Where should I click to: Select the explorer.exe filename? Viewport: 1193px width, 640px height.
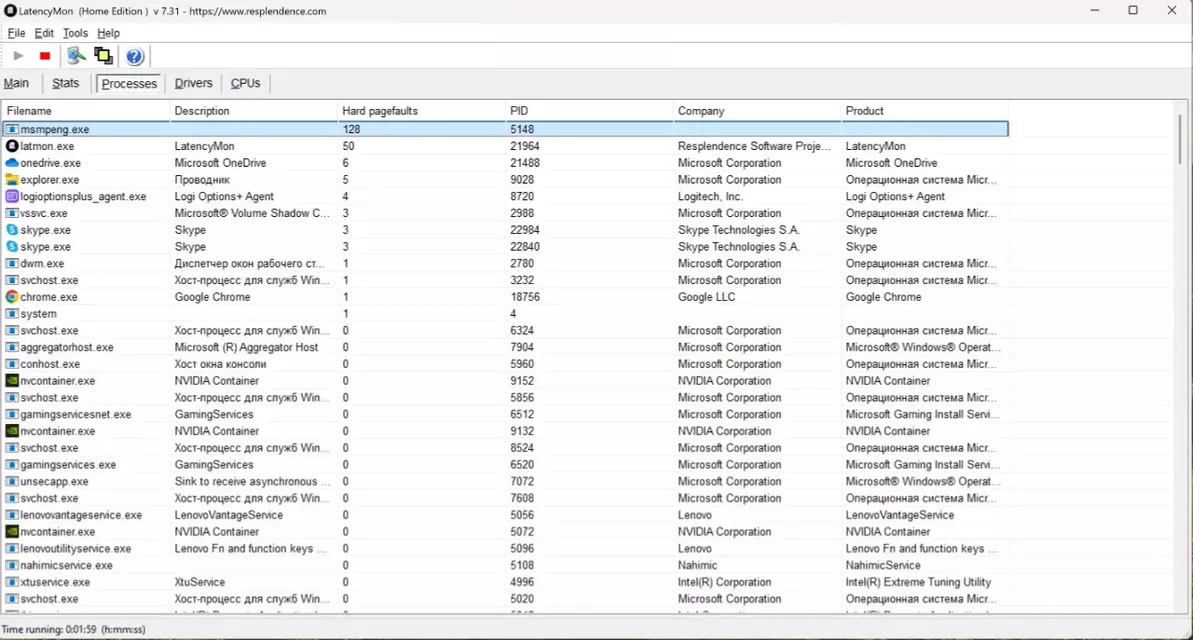(49, 180)
